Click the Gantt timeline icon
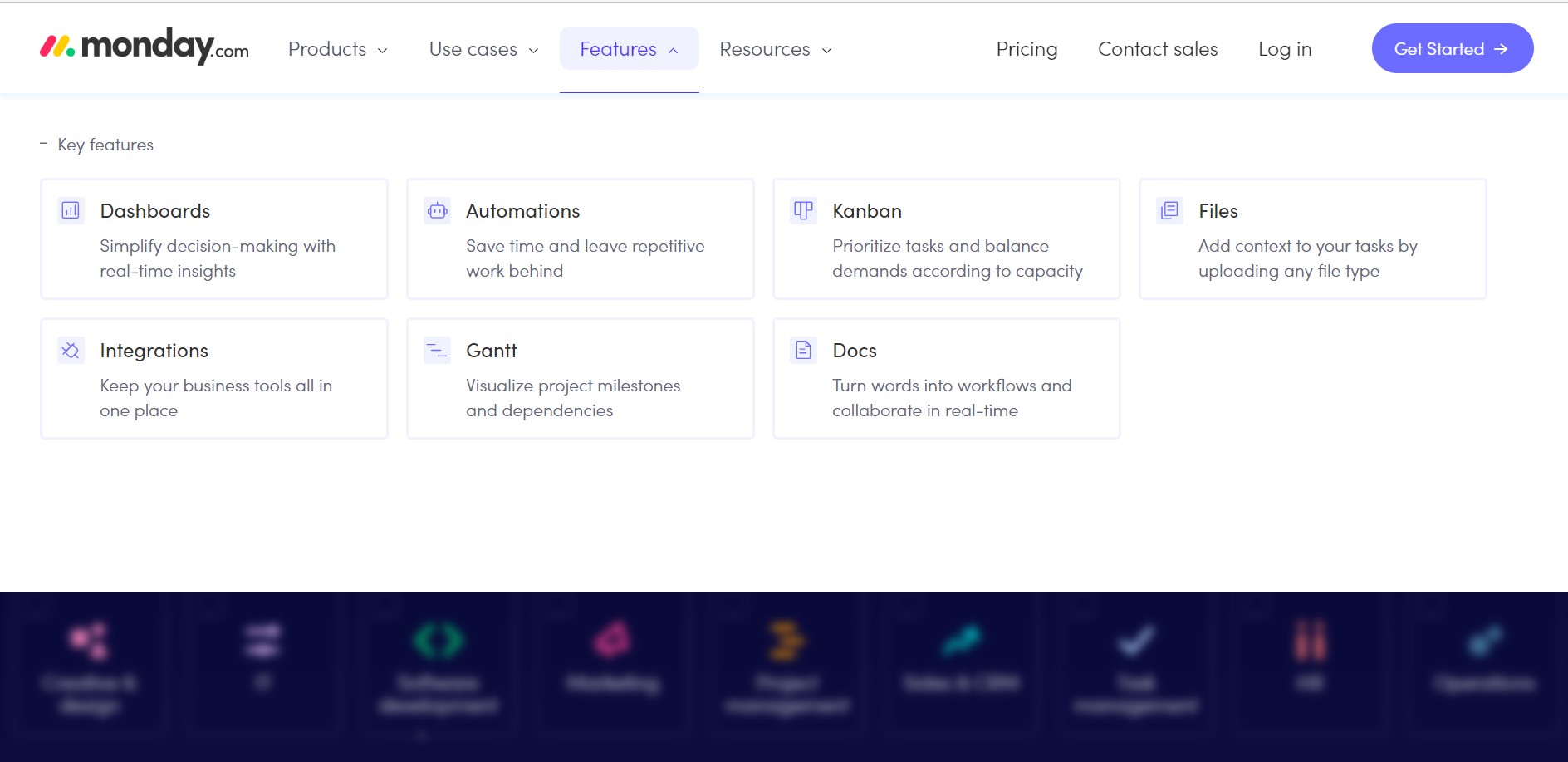The height and width of the screenshot is (762, 1568). (437, 350)
